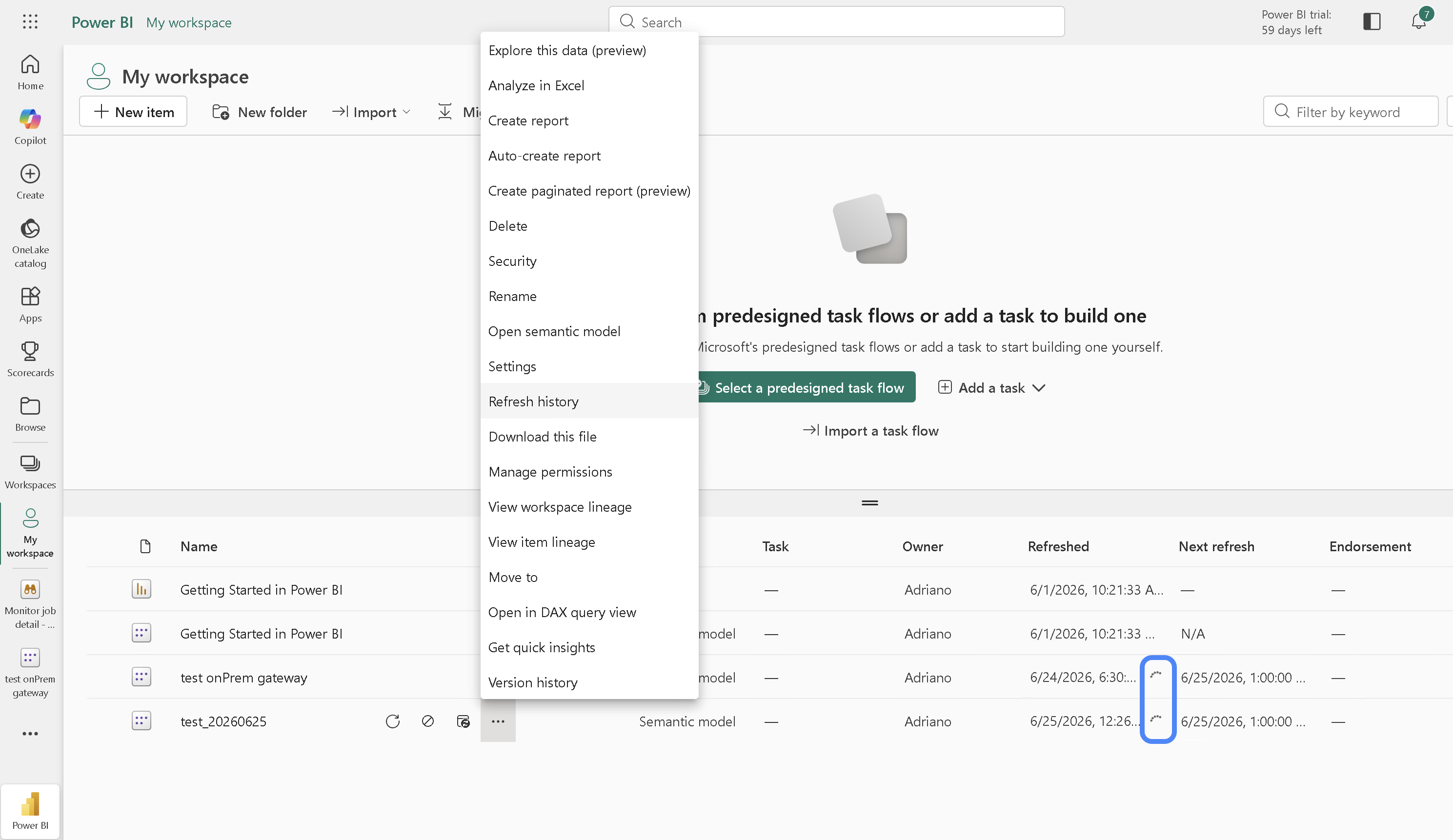The height and width of the screenshot is (840, 1453).
Task: Select Create paginated report (preview)
Action: tap(589, 191)
